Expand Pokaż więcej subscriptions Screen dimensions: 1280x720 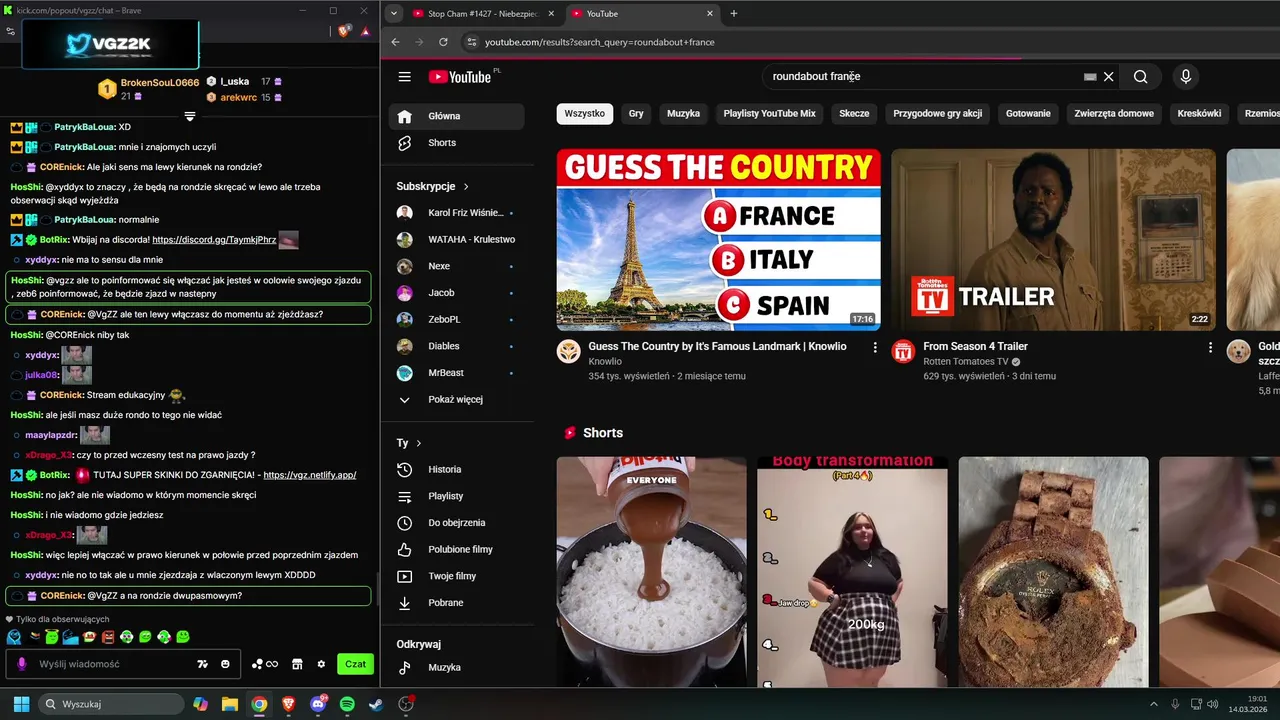pos(456,400)
